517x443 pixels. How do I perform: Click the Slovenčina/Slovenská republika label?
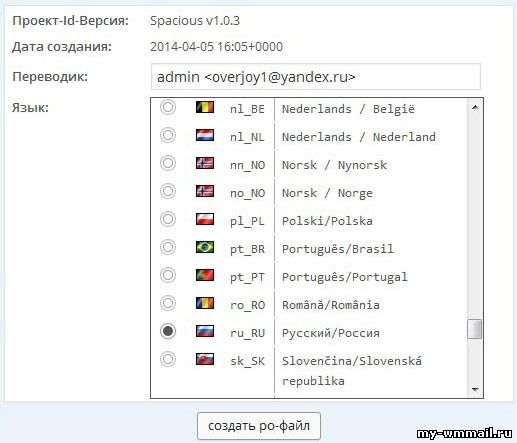point(352,371)
